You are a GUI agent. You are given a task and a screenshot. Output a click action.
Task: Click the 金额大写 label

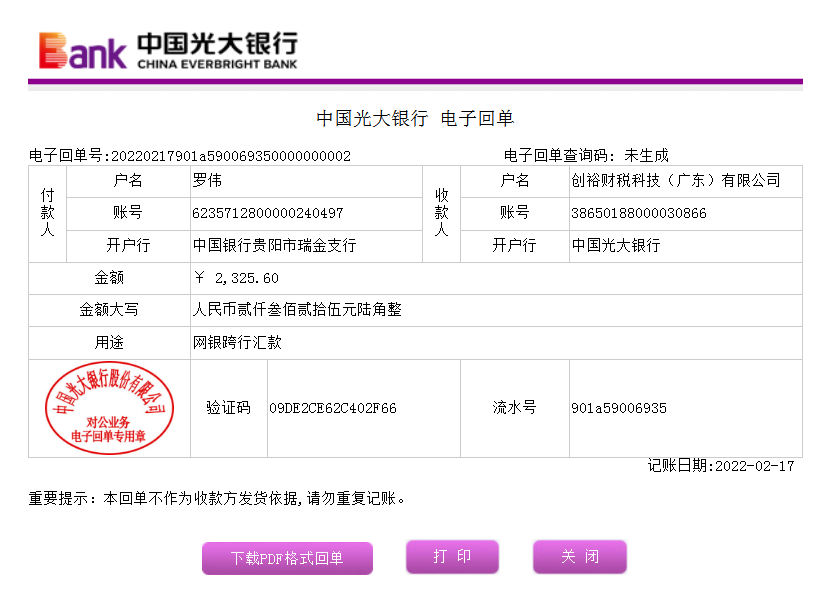(109, 310)
